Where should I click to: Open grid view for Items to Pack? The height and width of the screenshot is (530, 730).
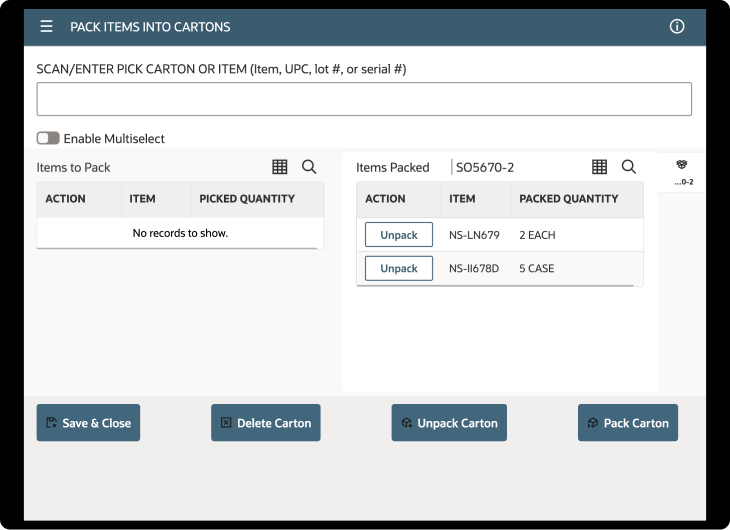[280, 167]
